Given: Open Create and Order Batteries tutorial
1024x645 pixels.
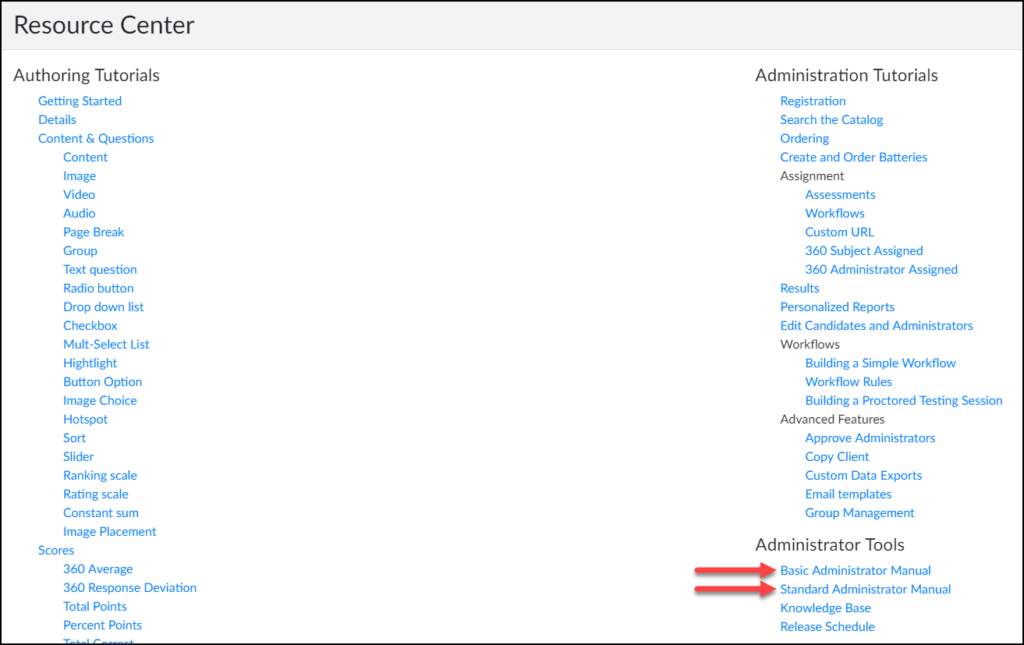Looking at the screenshot, I should point(854,157).
